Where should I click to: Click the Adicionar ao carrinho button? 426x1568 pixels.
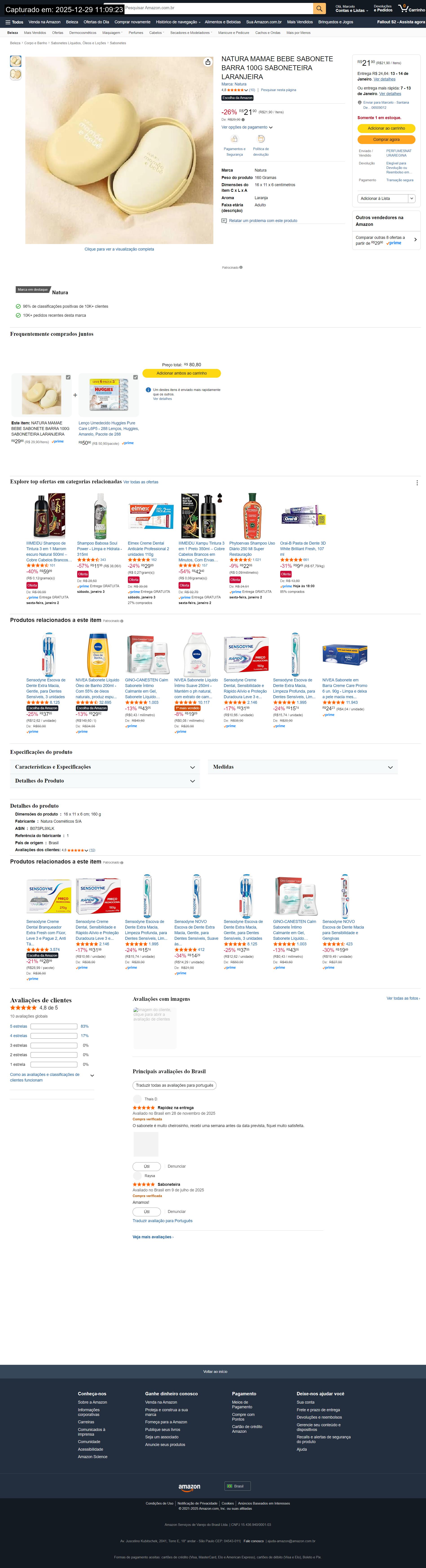tap(386, 129)
